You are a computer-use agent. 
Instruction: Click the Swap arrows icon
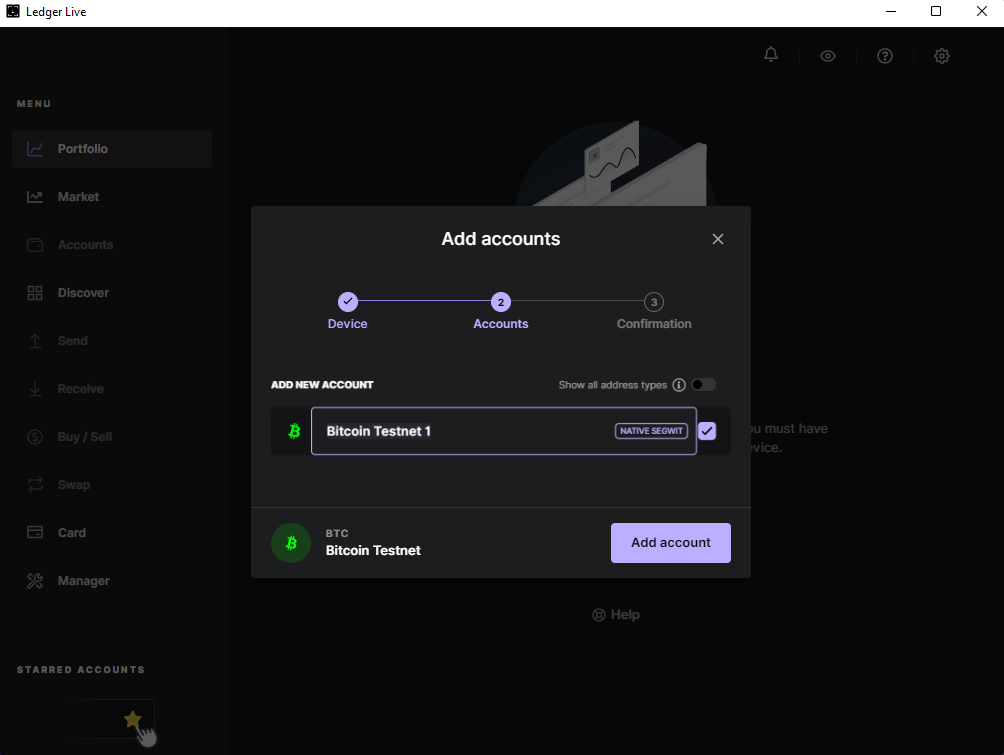tap(35, 485)
